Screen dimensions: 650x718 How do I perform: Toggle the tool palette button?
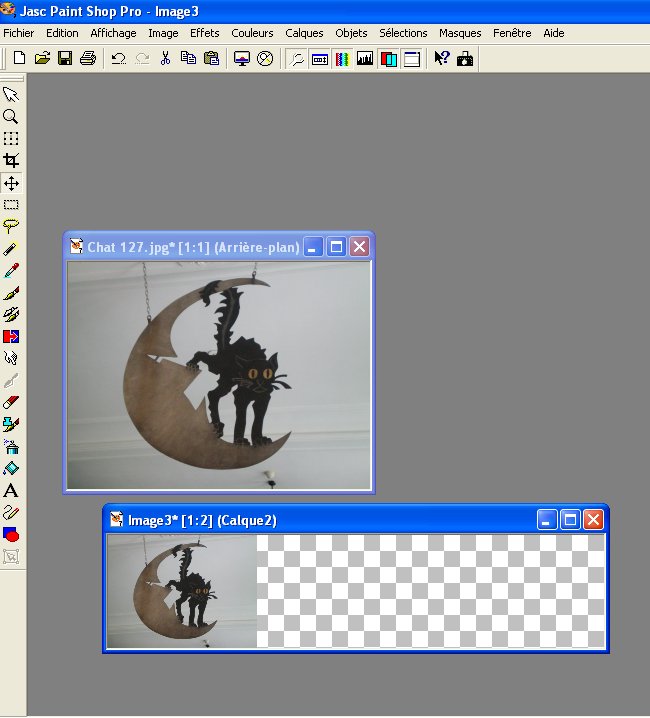297,59
